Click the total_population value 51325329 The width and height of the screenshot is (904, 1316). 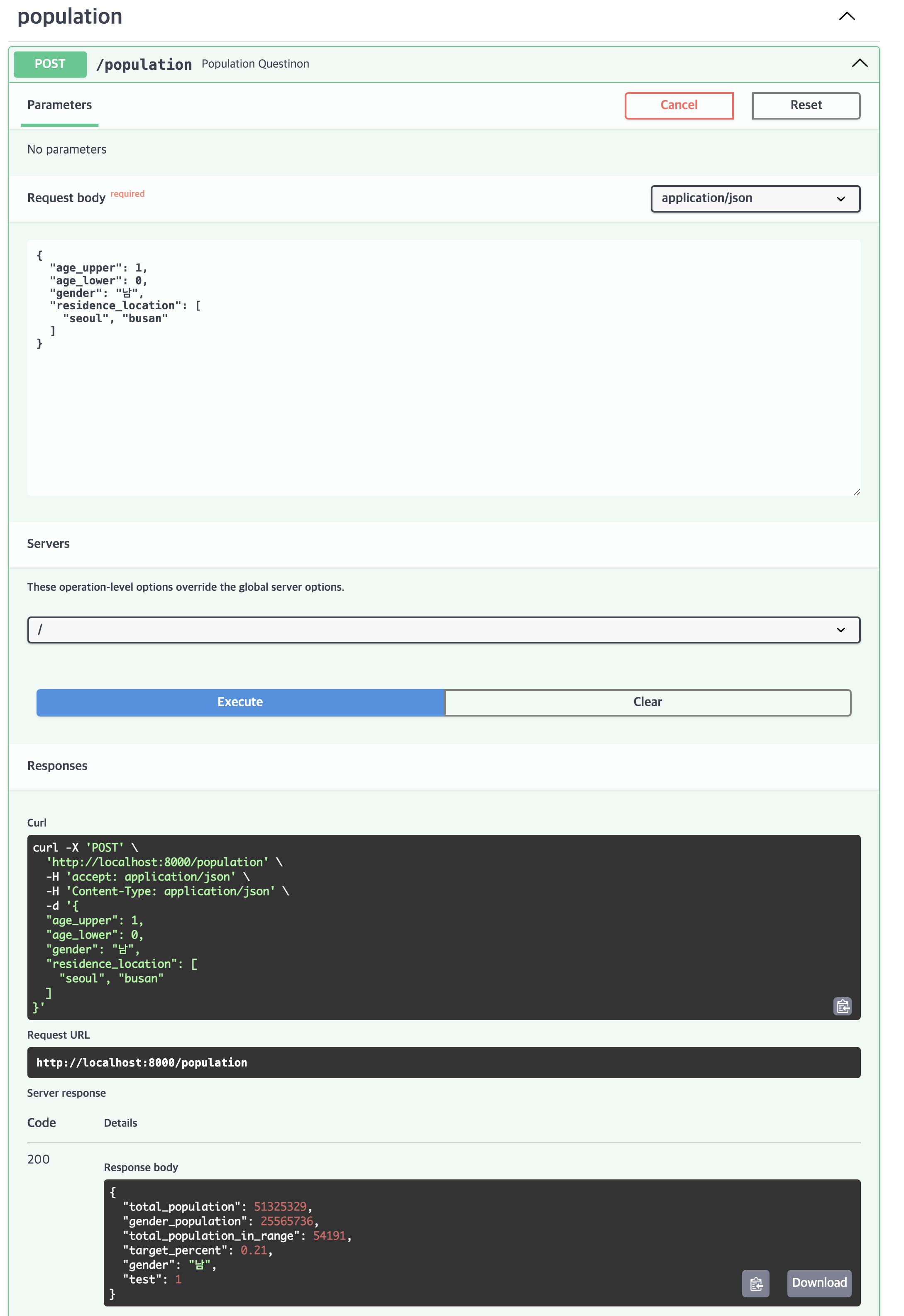(280, 1207)
